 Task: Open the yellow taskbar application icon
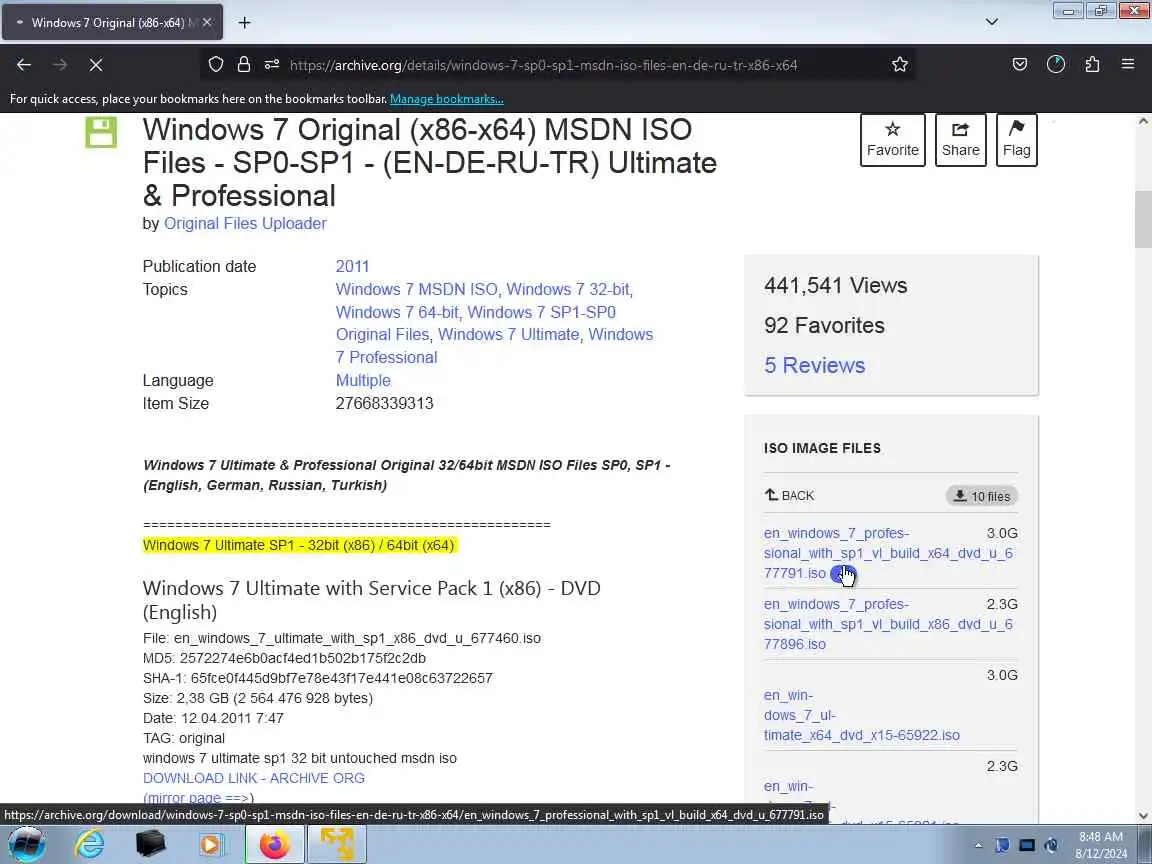pos(336,844)
